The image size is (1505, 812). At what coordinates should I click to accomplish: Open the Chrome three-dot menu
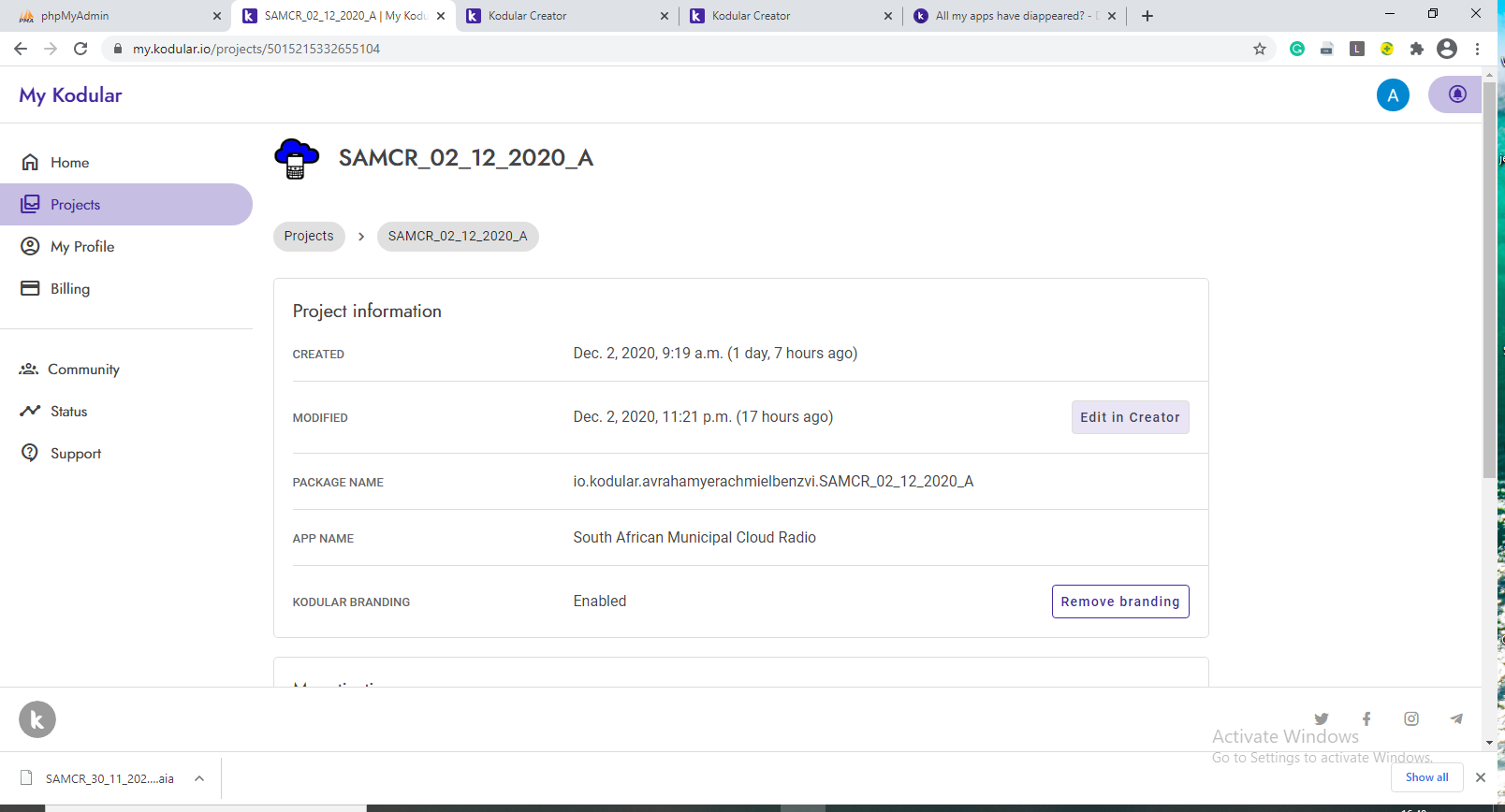[1477, 49]
